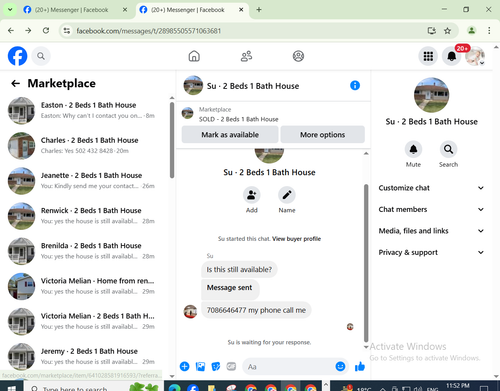500x391 pixels.
Task: Click the conversation list scrollbar
Action: pyautogui.click(x=172, y=140)
